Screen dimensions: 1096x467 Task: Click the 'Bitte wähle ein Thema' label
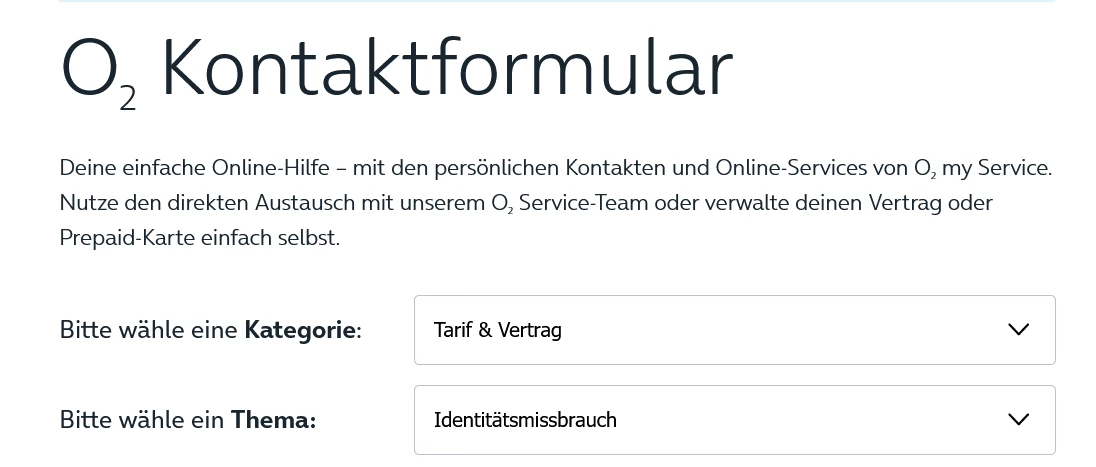pos(187,420)
